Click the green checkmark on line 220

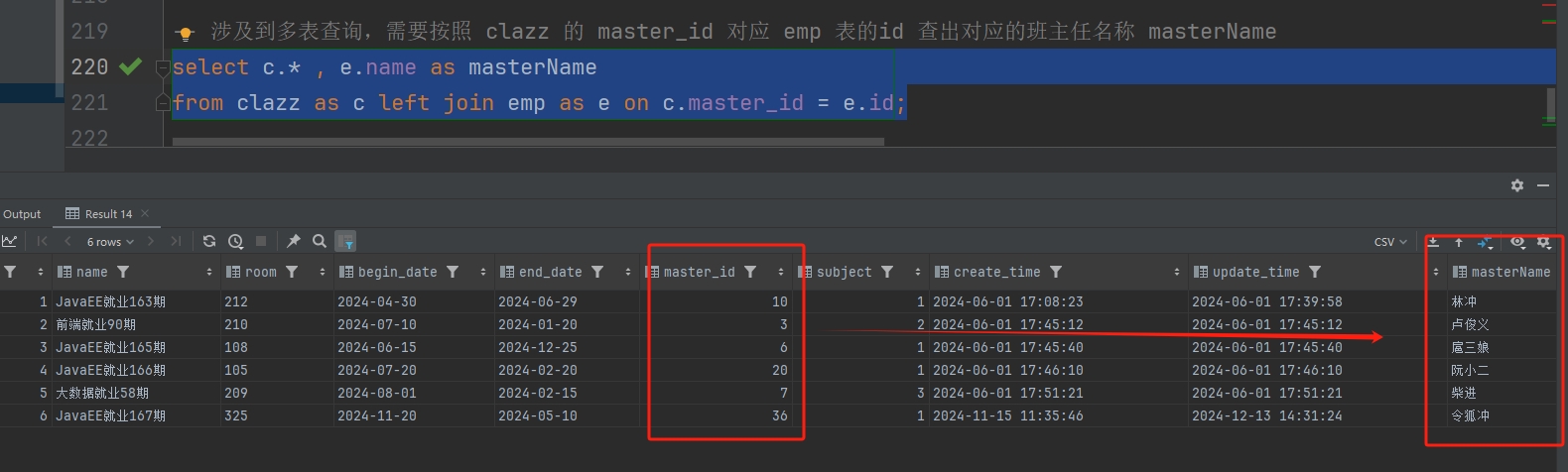(x=130, y=66)
